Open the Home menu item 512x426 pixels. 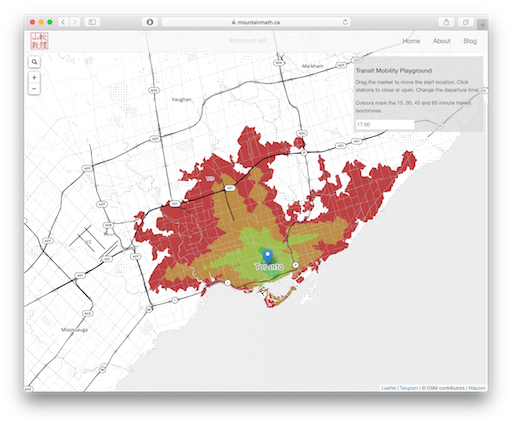(411, 41)
